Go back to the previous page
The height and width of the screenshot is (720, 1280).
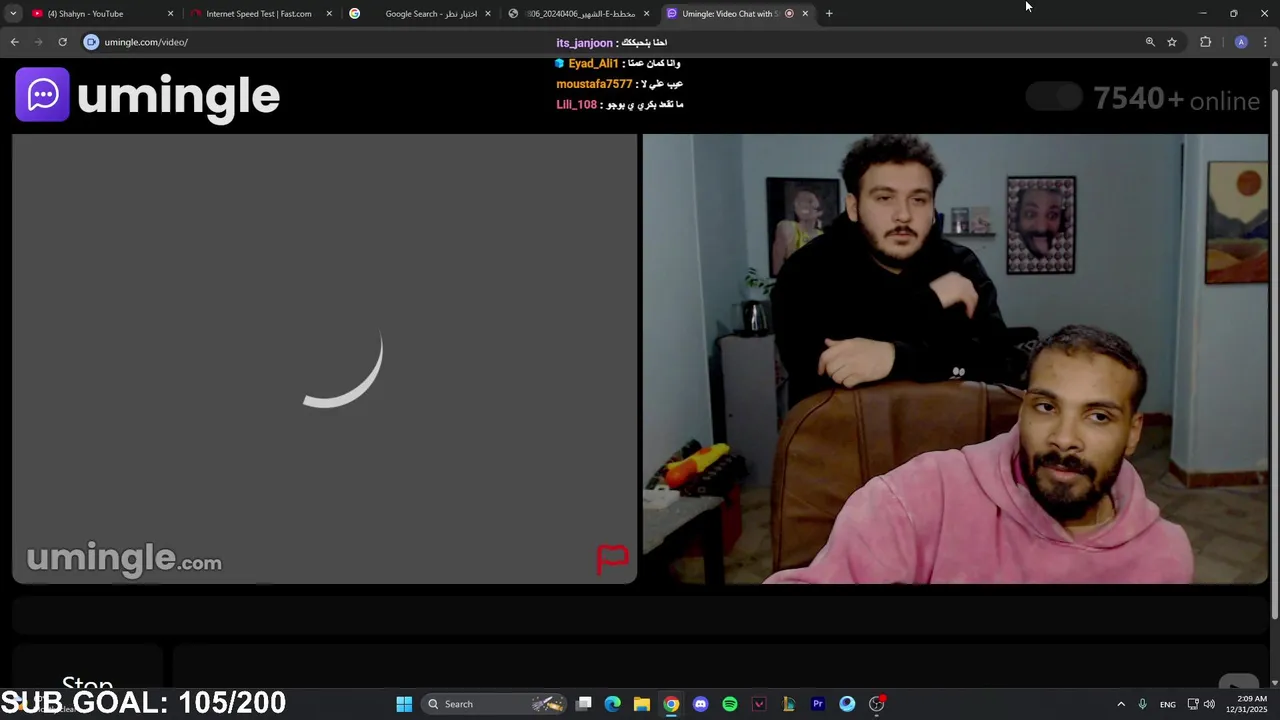pyautogui.click(x=14, y=42)
